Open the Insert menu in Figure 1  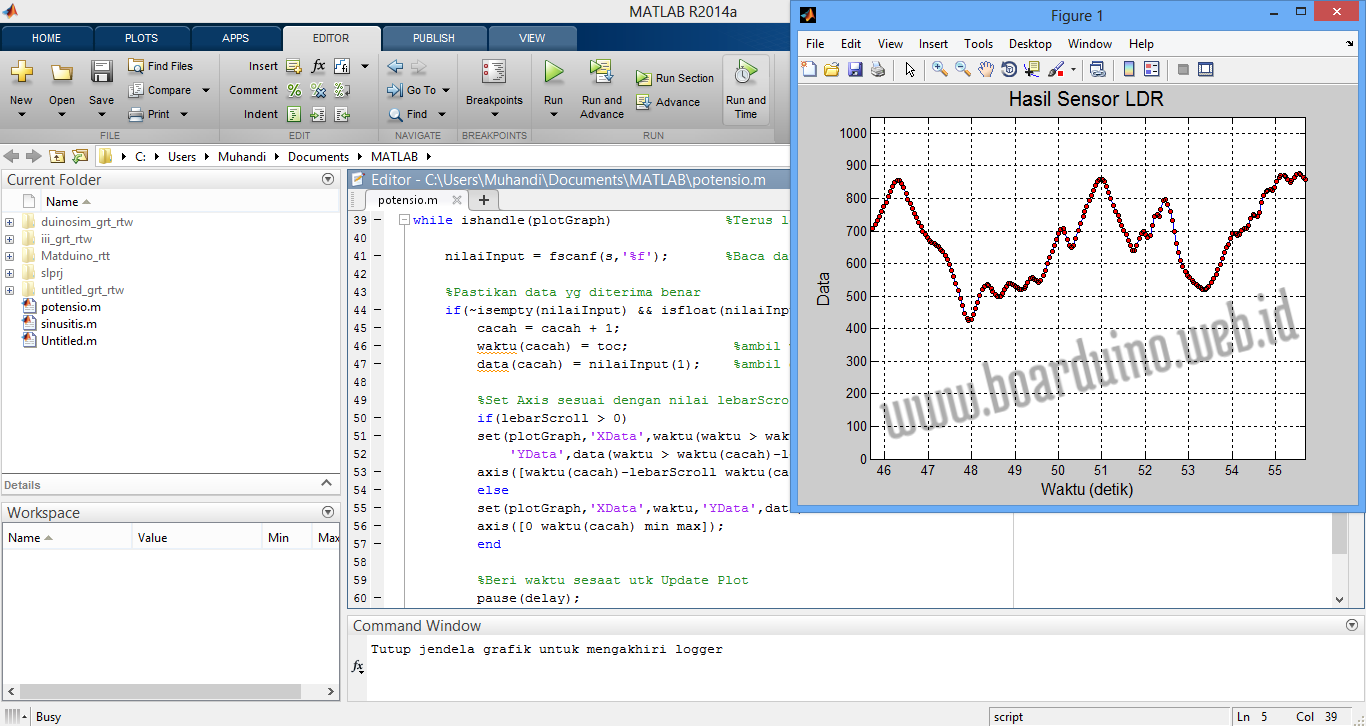933,44
